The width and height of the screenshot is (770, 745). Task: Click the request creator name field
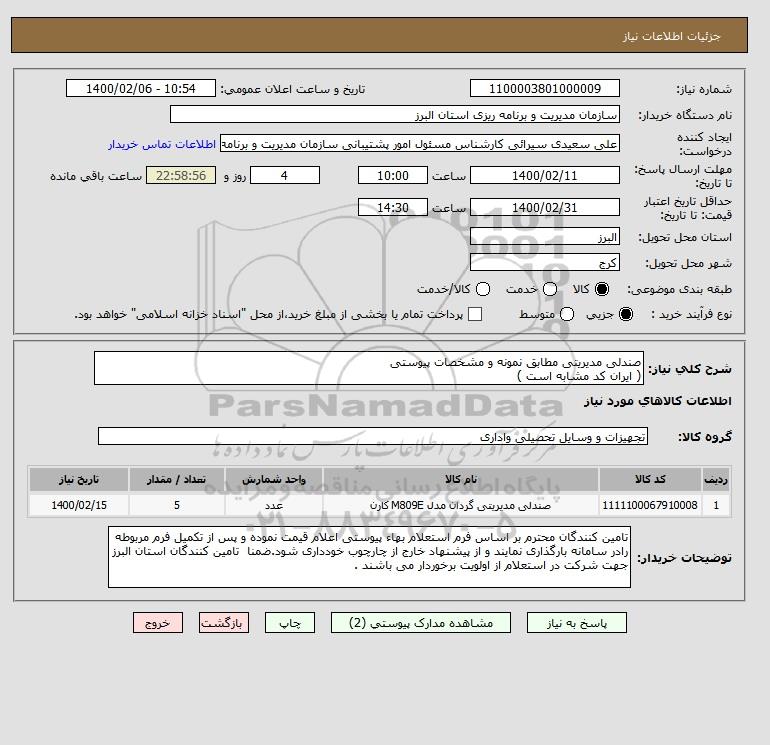coord(420,144)
